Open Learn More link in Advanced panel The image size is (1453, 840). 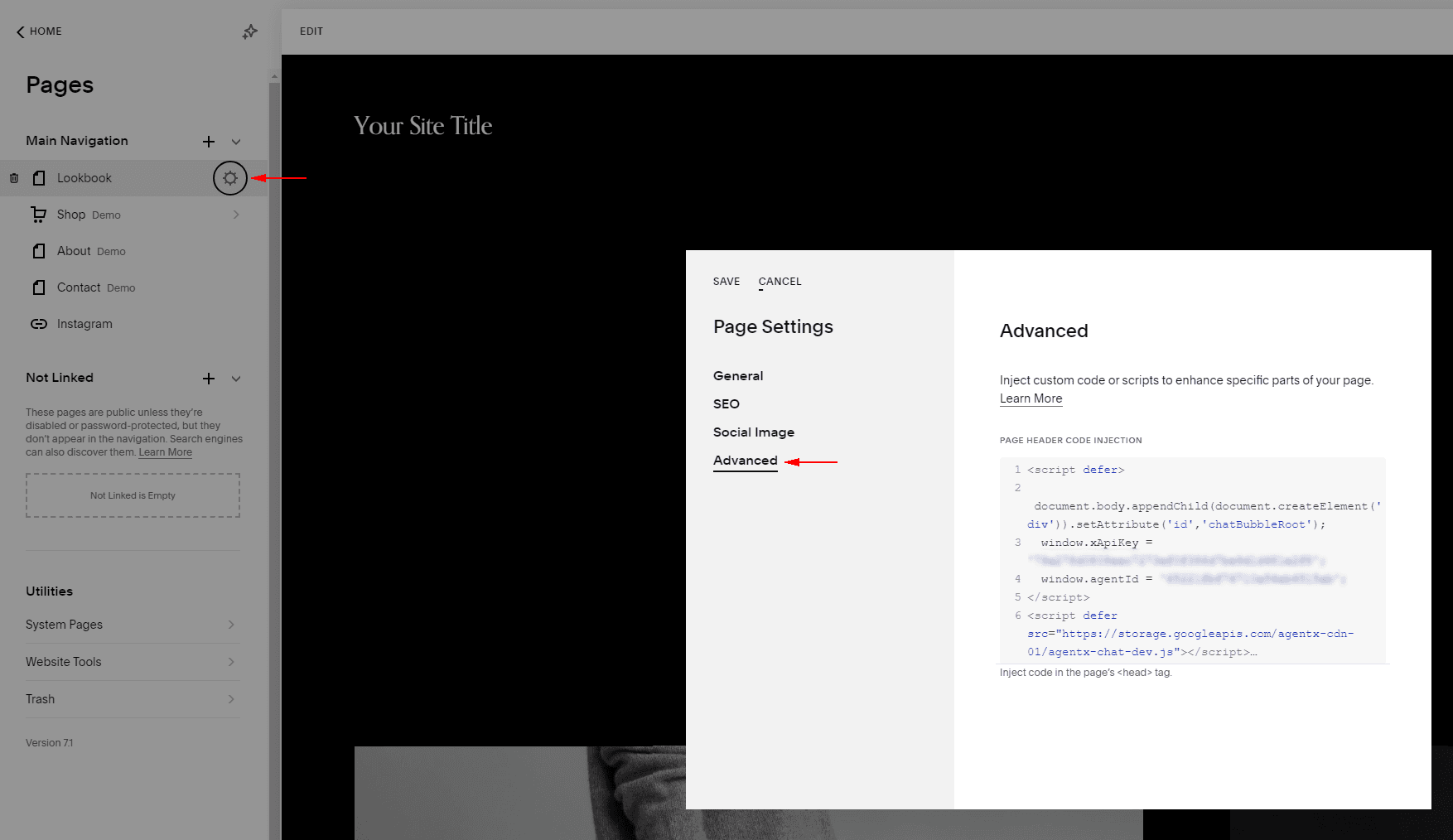(1031, 398)
